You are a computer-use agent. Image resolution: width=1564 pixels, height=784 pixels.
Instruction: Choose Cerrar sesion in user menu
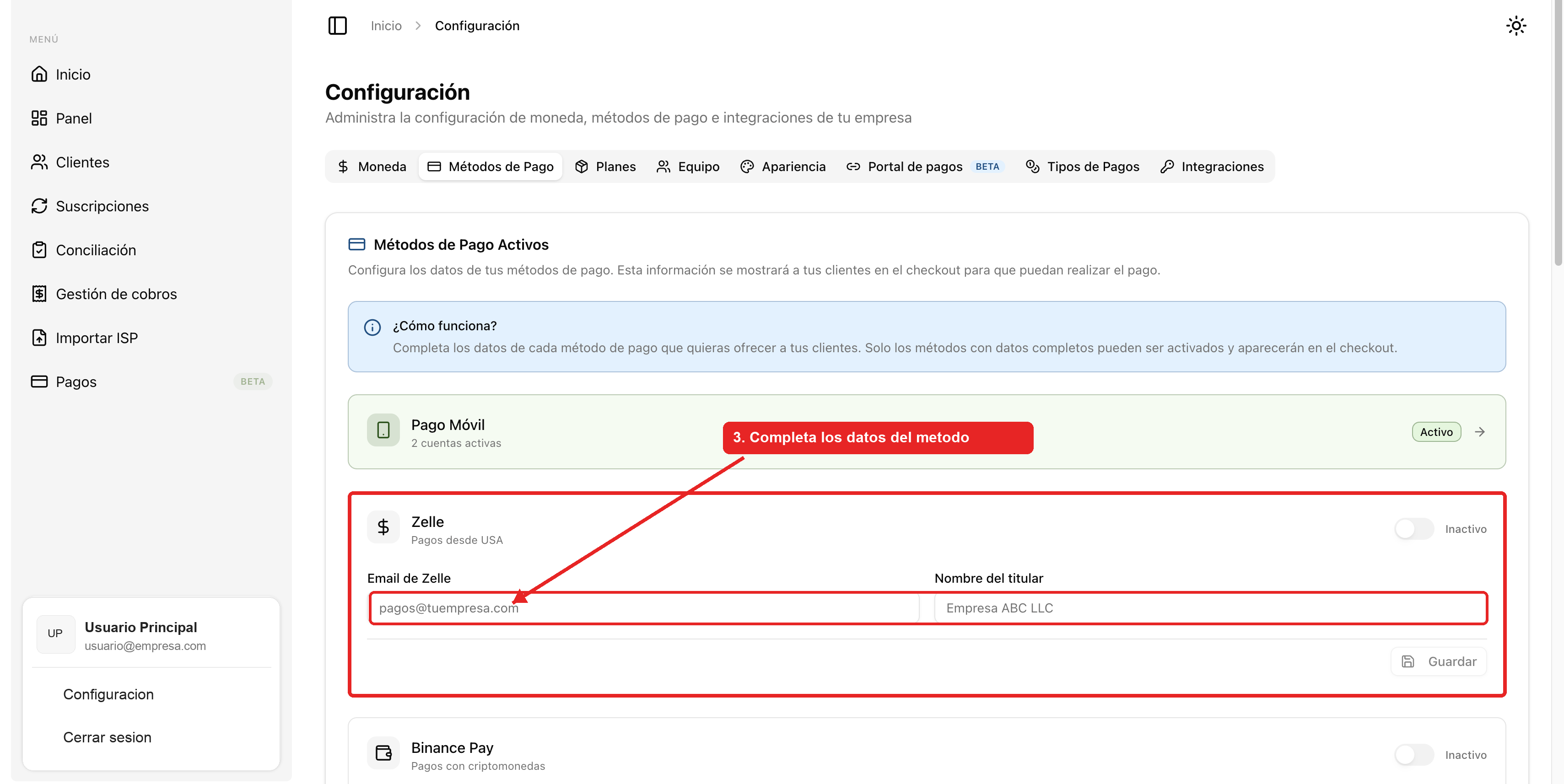(x=108, y=737)
